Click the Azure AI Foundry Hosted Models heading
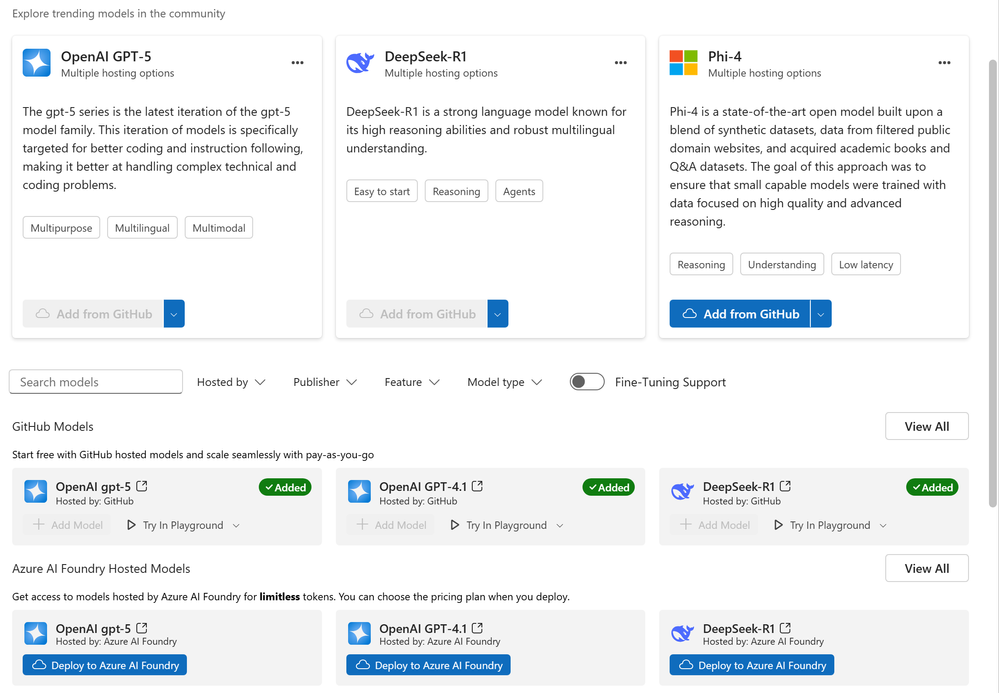999x693 pixels. pos(101,568)
